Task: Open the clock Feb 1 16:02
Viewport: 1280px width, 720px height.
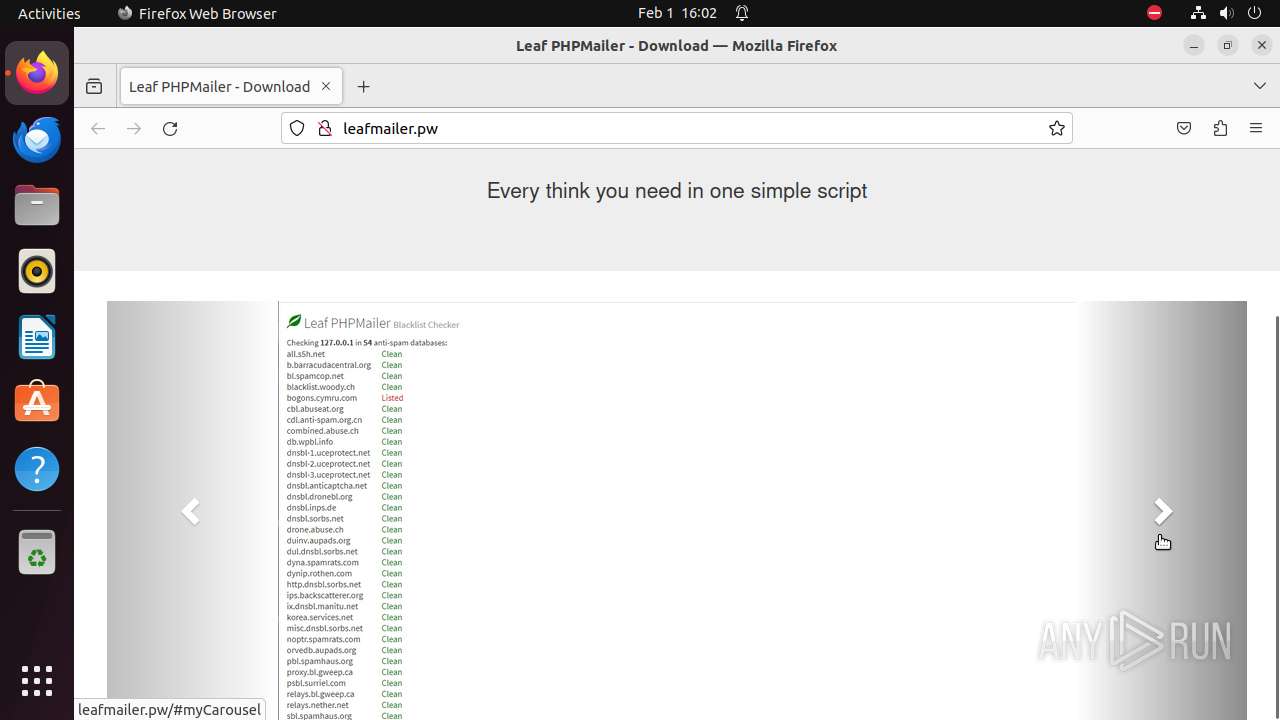Action: [677, 13]
